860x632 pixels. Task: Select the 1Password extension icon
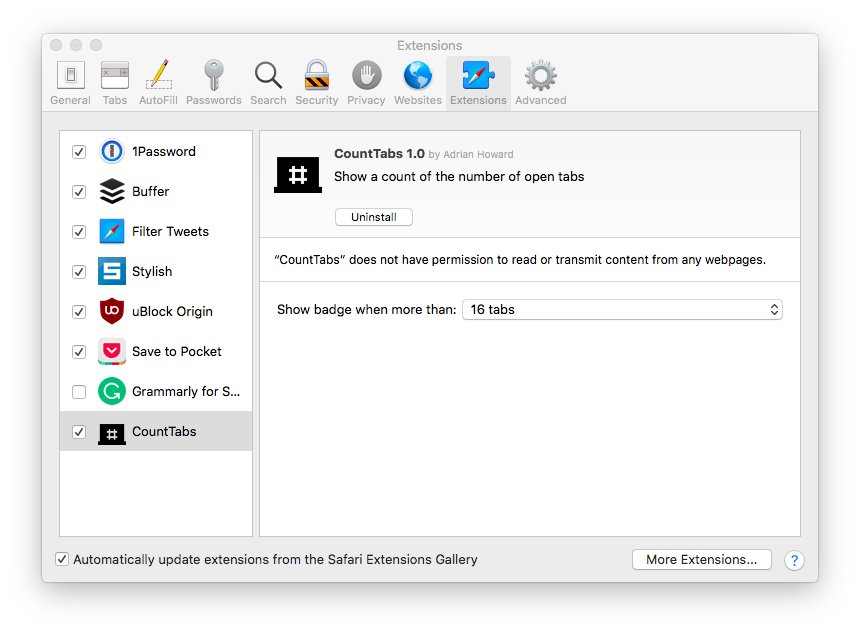(112, 151)
